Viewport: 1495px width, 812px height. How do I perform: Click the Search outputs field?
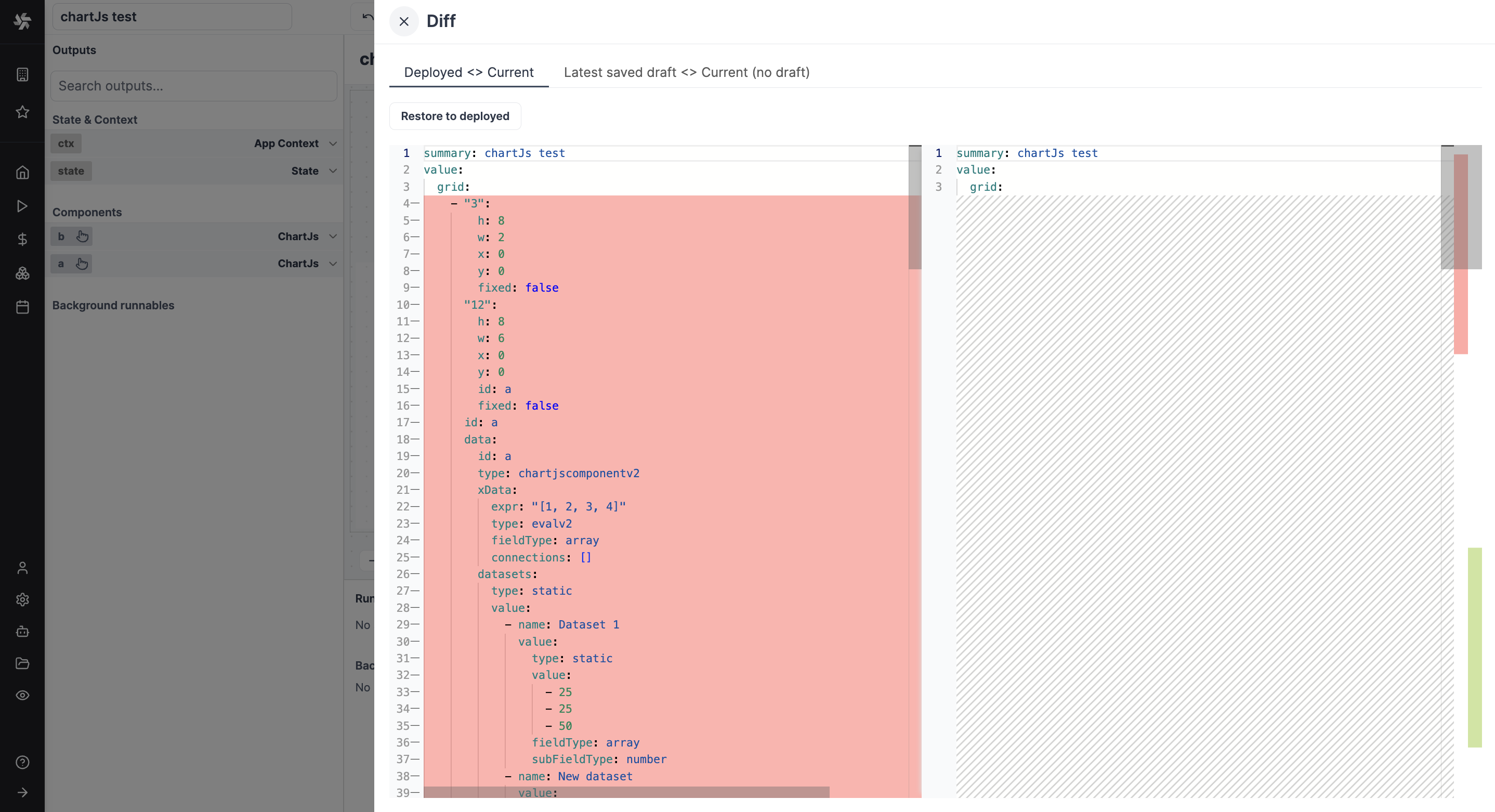pyautogui.click(x=194, y=86)
